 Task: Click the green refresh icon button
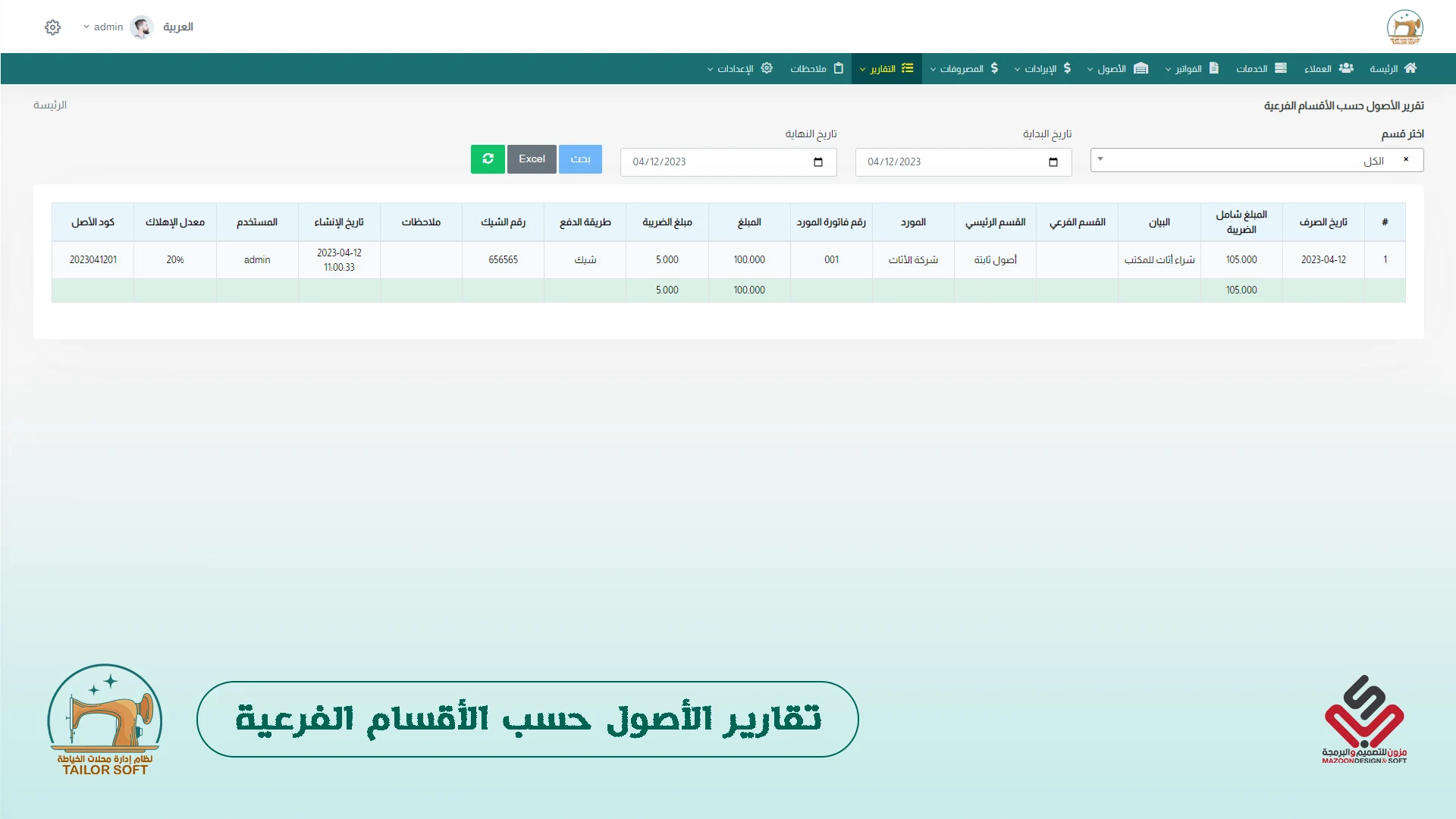click(x=488, y=159)
